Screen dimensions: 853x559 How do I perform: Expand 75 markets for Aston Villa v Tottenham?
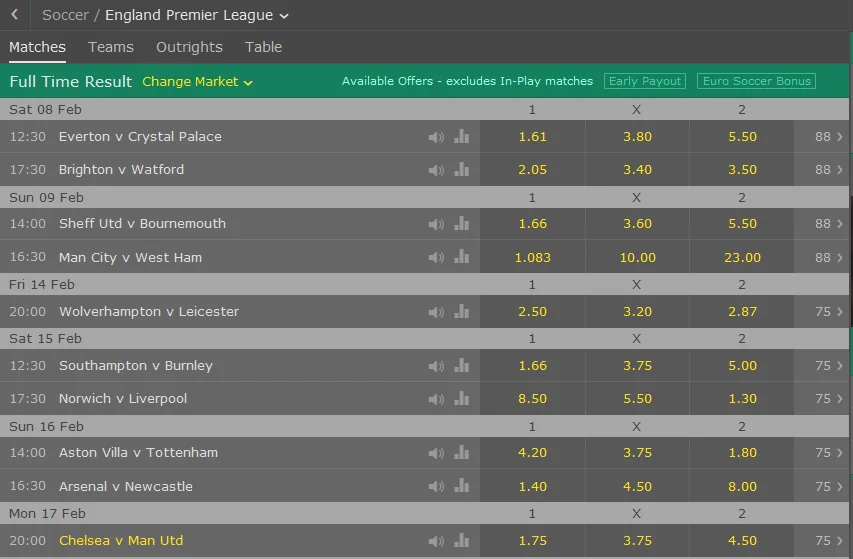pos(828,453)
